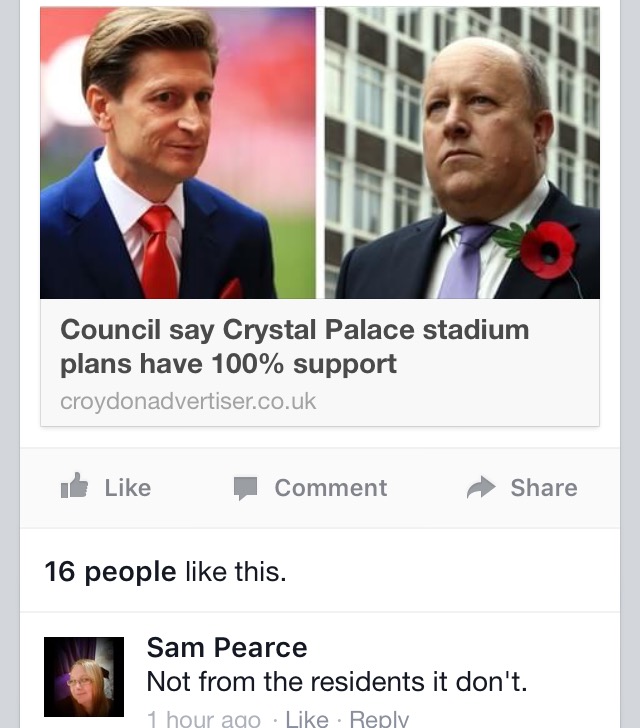Click the left photo of man in blue suit
640x728 pixels.
[178, 153]
